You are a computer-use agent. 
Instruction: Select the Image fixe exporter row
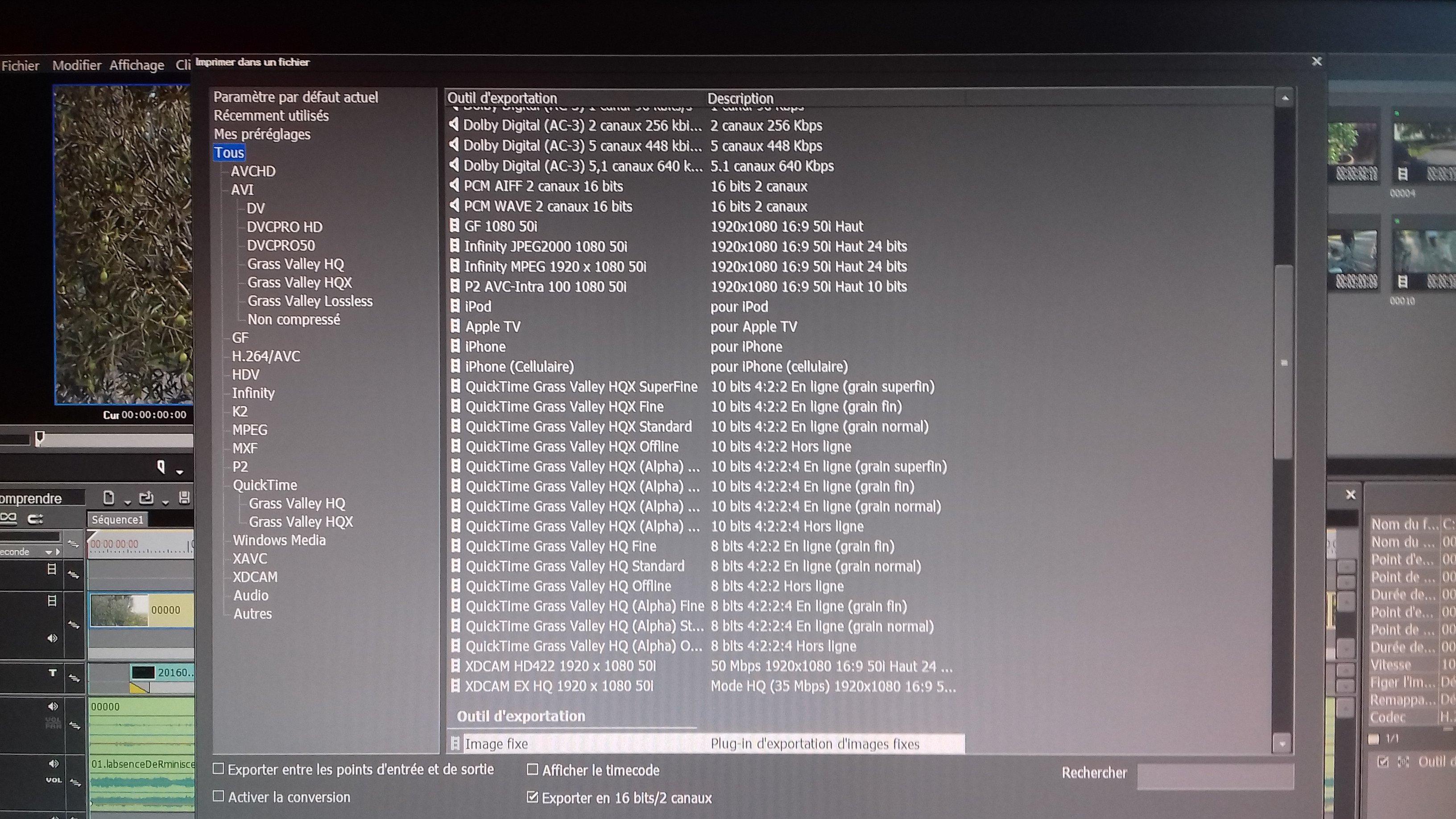tap(707, 744)
